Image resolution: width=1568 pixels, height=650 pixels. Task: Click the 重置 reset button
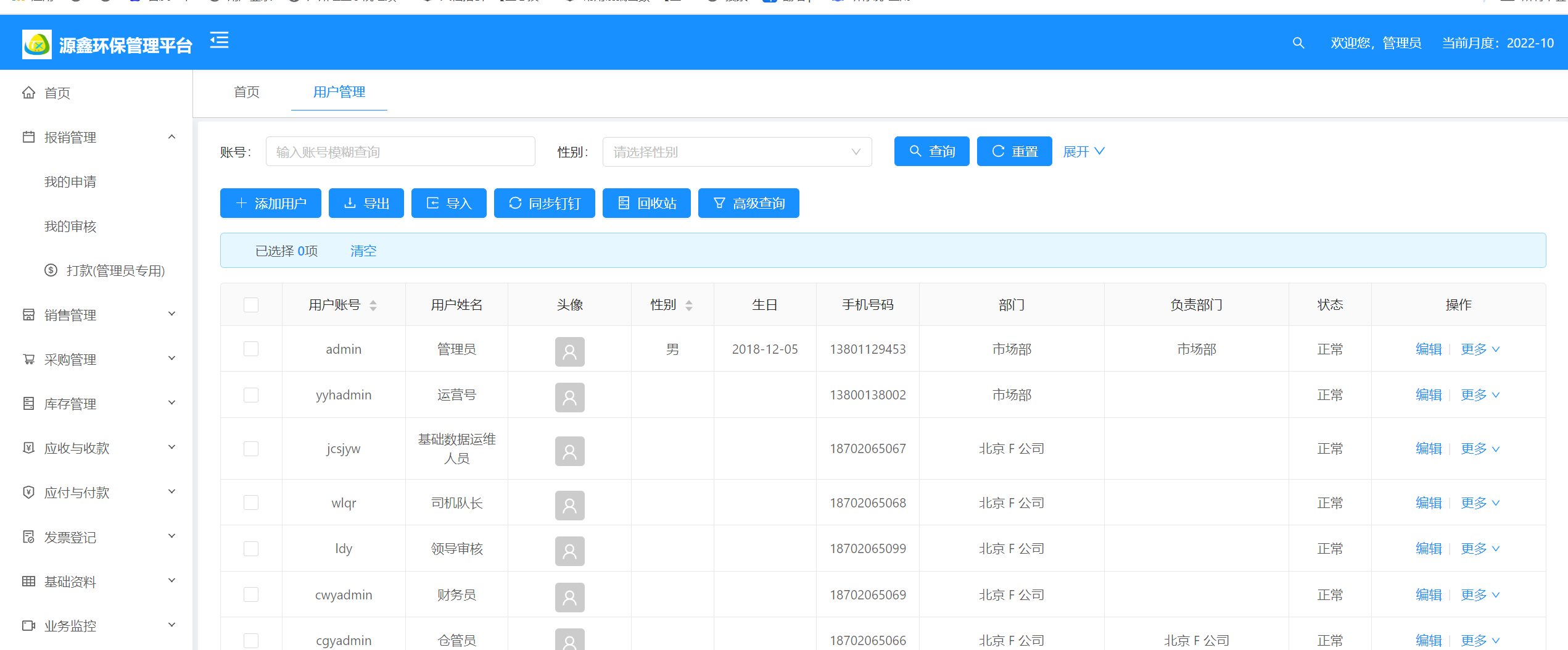point(1015,151)
